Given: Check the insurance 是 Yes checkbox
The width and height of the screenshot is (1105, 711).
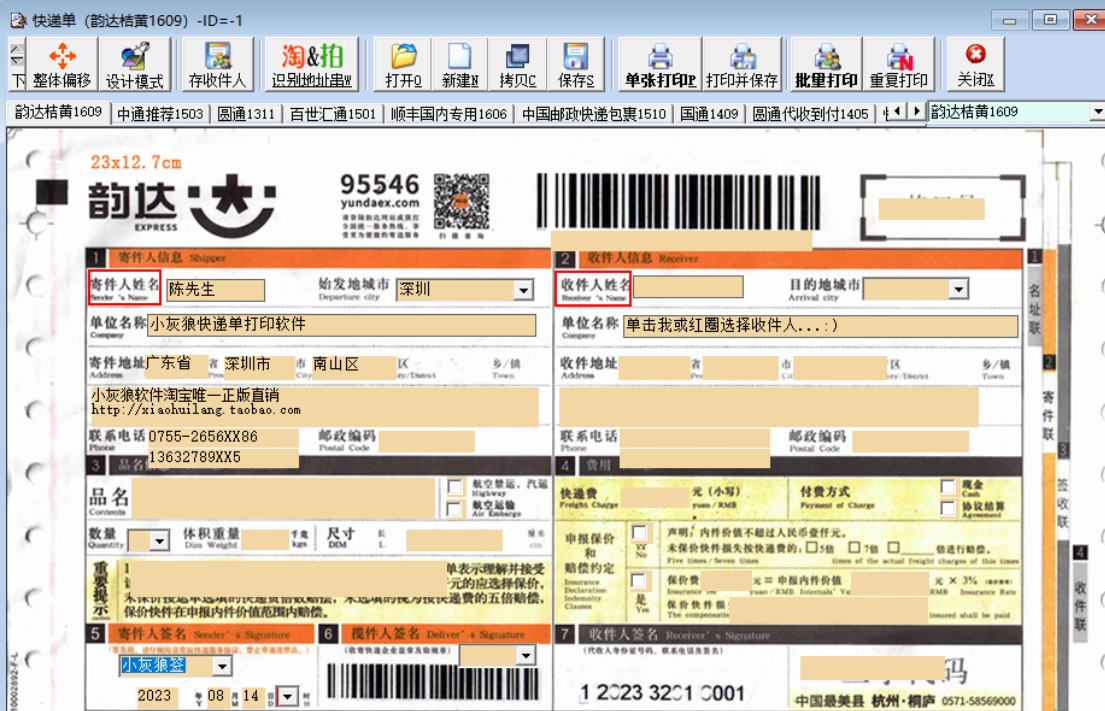Looking at the screenshot, I should point(638,581).
